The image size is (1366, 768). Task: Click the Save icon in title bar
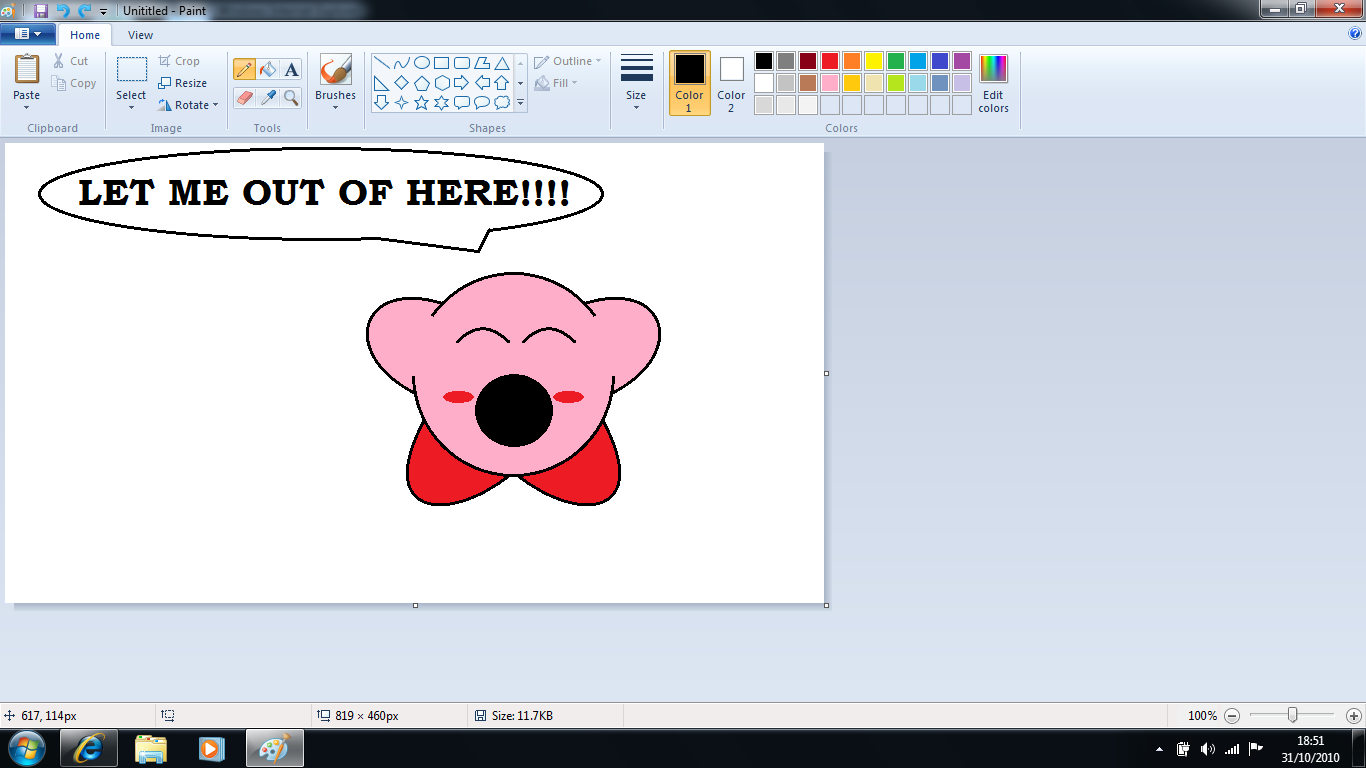coord(41,10)
